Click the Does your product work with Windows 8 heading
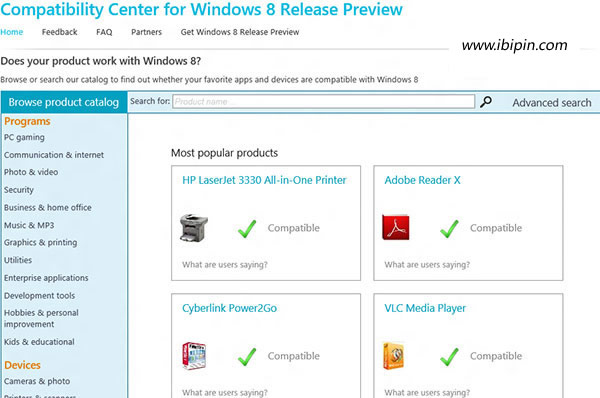The image size is (600, 398). tap(101, 61)
